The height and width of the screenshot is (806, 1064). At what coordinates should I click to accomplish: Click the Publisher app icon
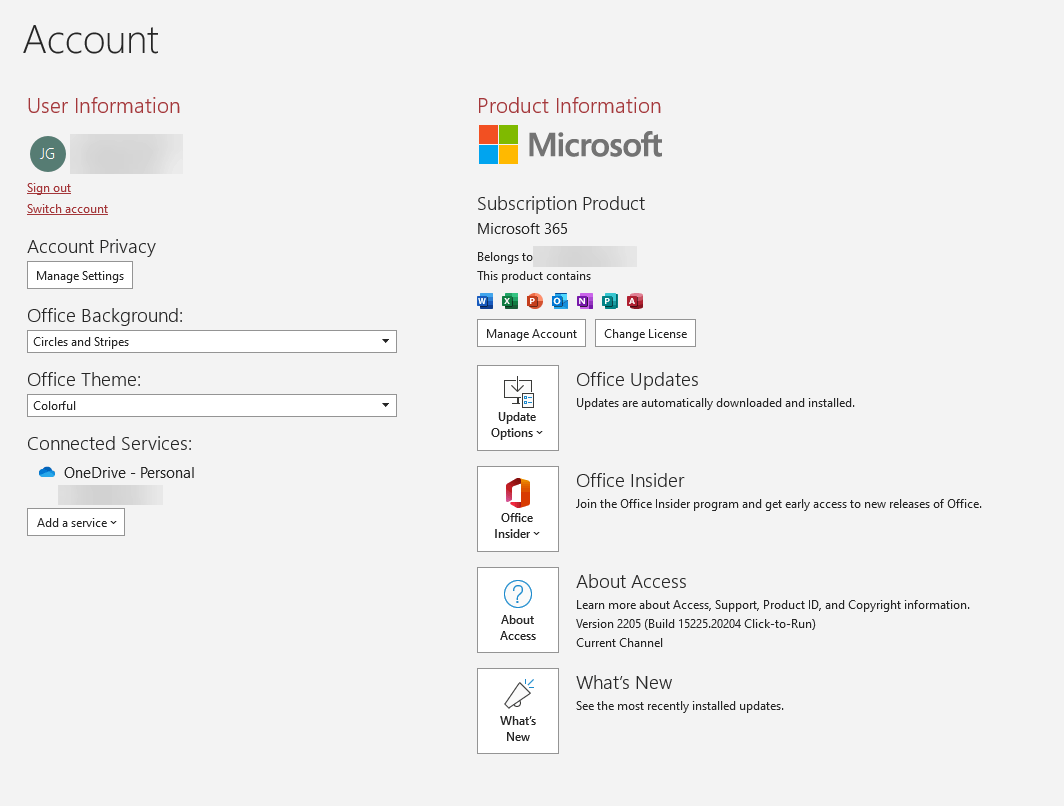[x=609, y=301]
